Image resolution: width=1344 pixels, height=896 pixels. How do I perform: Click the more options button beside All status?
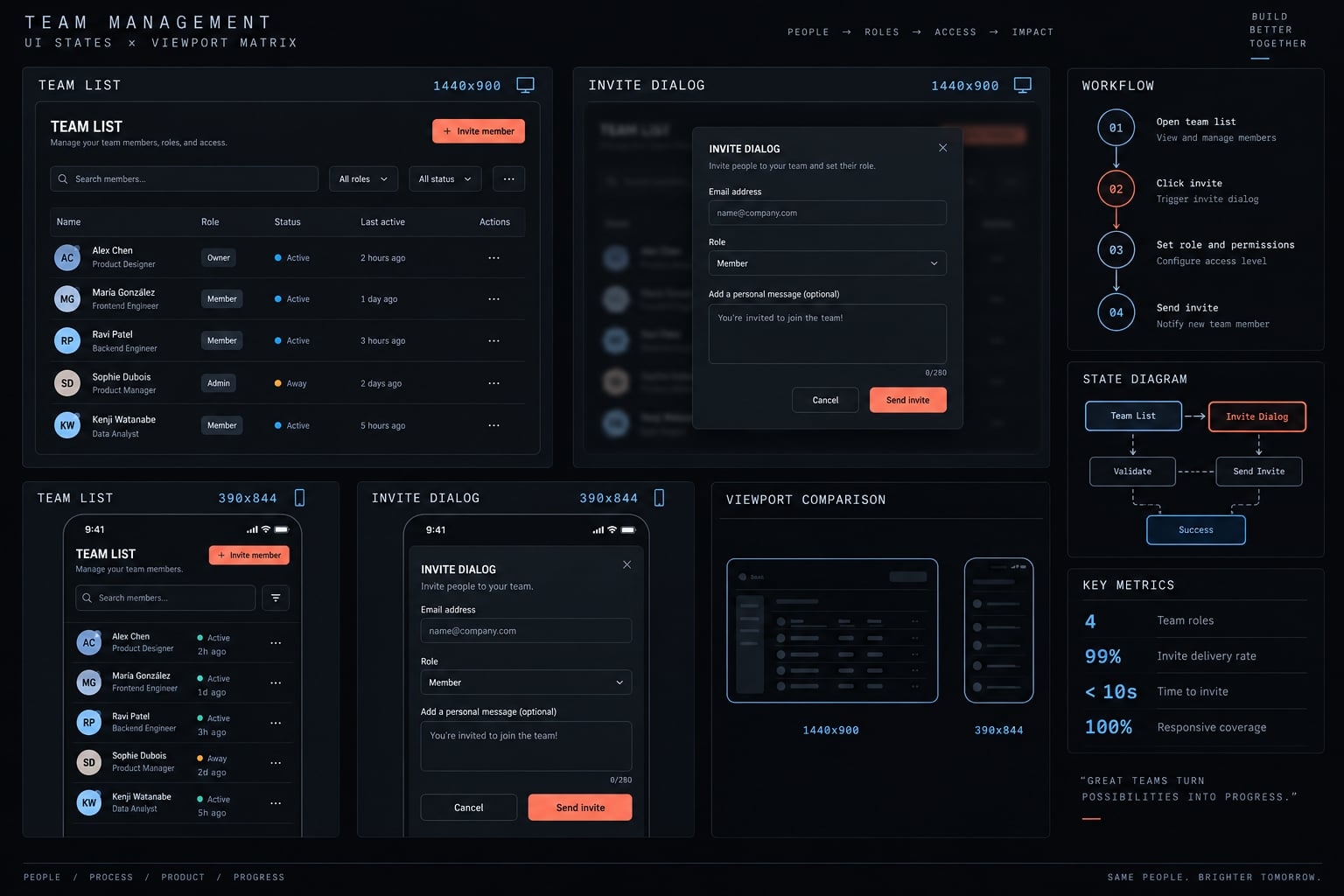(x=508, y=178)
